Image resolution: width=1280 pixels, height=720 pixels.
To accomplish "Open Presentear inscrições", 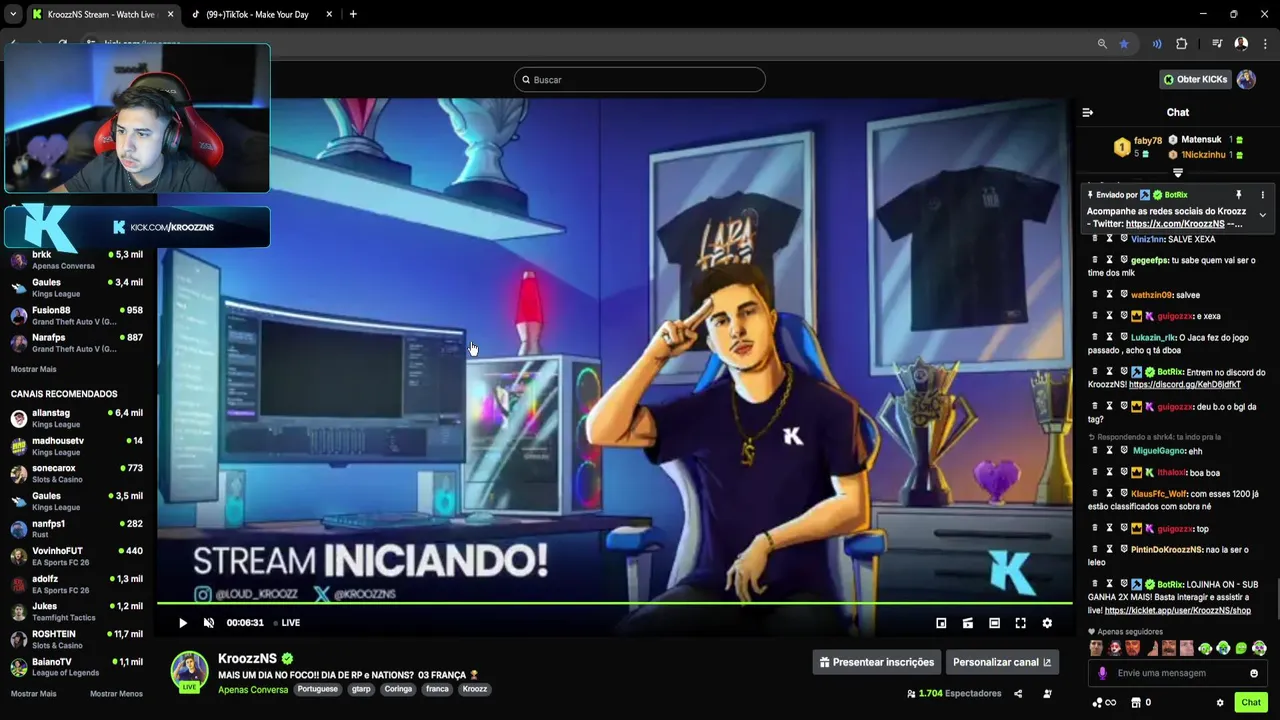I will 876,662.
